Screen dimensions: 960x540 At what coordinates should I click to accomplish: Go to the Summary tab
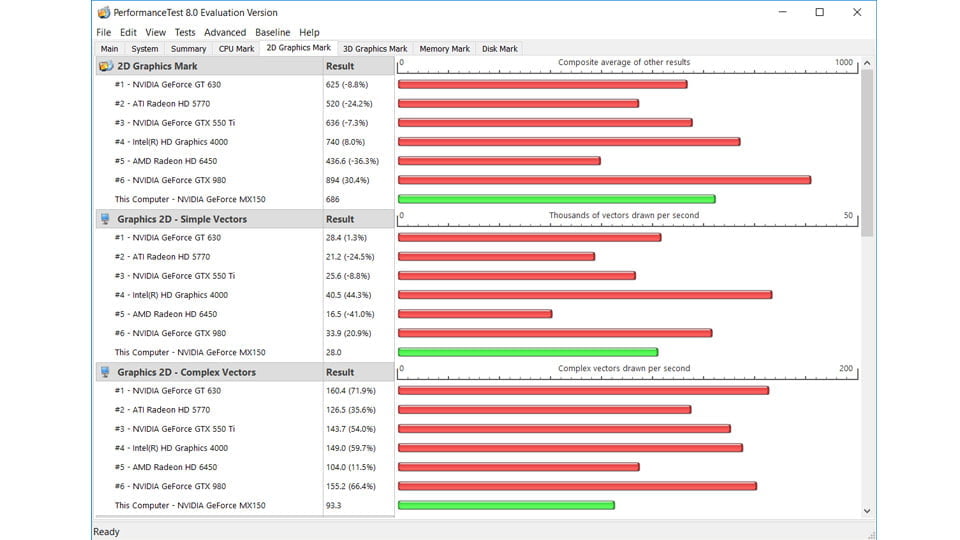coord(188,48)
